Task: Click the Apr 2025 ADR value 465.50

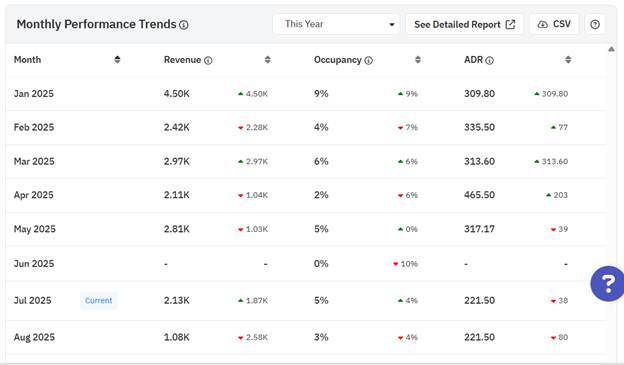Action: tap(480, 195)
